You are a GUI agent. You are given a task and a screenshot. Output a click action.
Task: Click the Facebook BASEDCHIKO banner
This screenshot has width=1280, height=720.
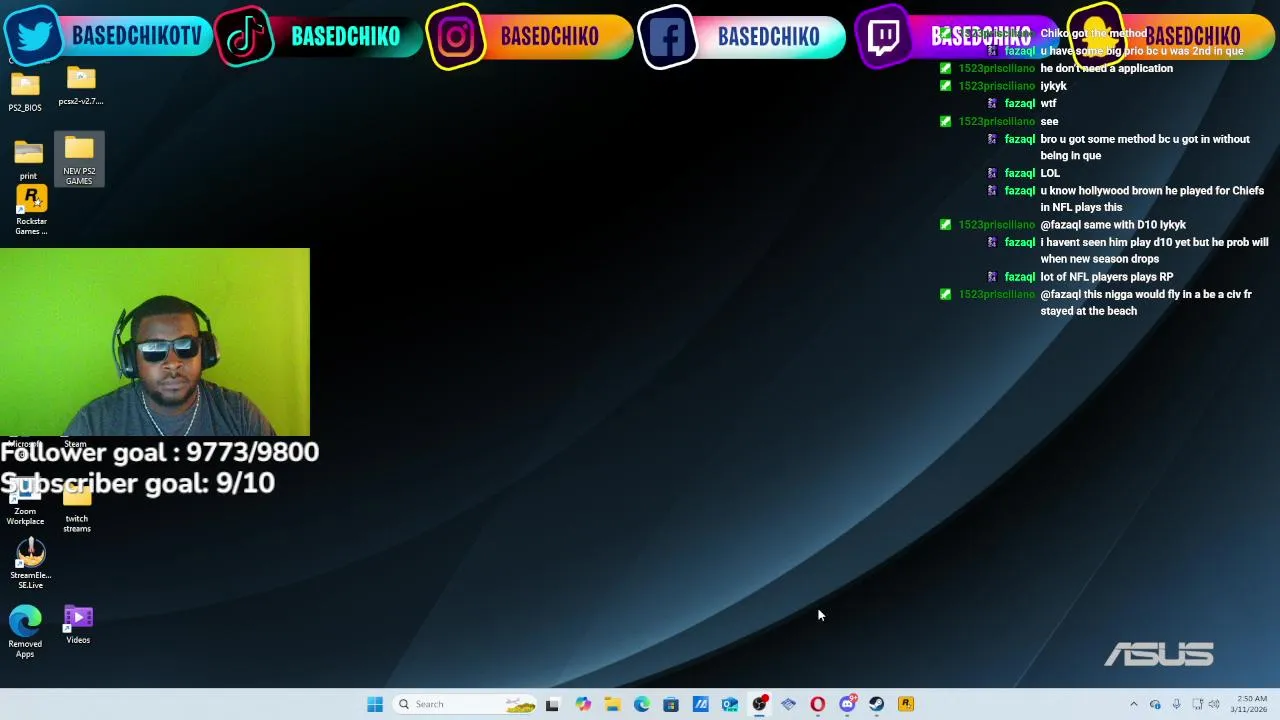[x=742, y=37]
